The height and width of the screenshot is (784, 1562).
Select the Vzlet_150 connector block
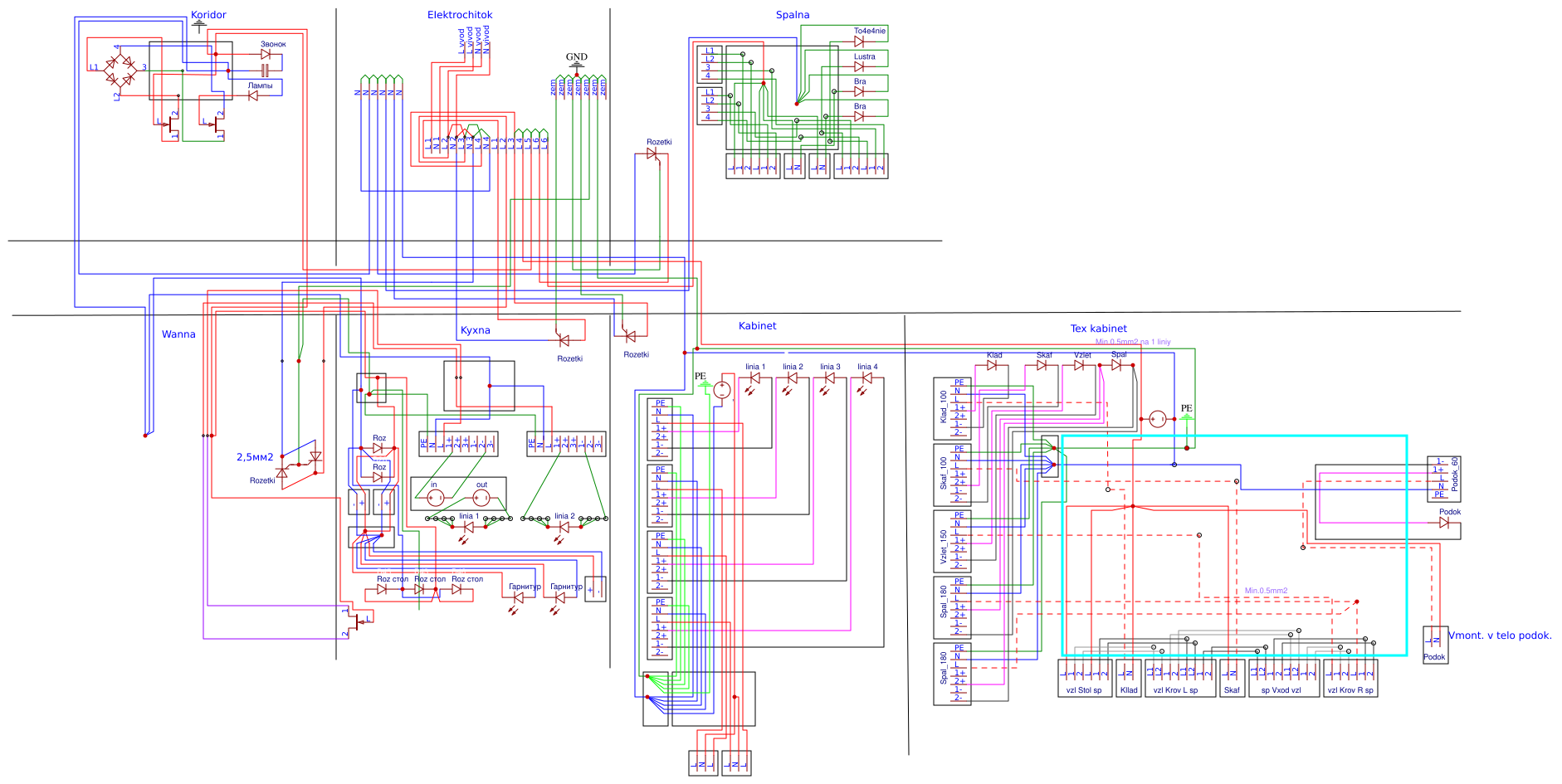[x=952, y=541]
